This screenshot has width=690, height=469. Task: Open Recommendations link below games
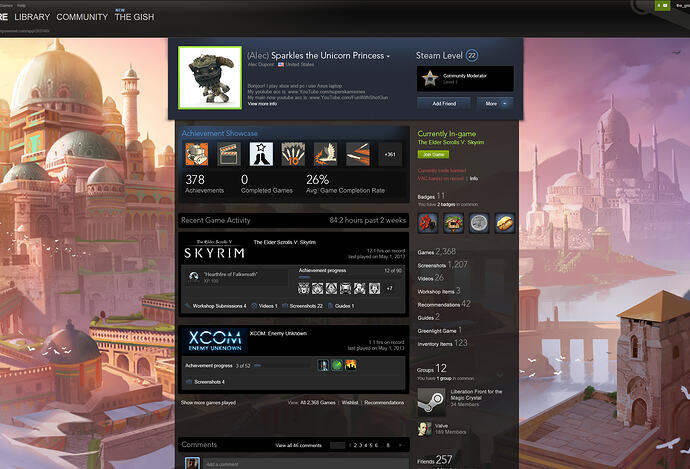[384, 403]
